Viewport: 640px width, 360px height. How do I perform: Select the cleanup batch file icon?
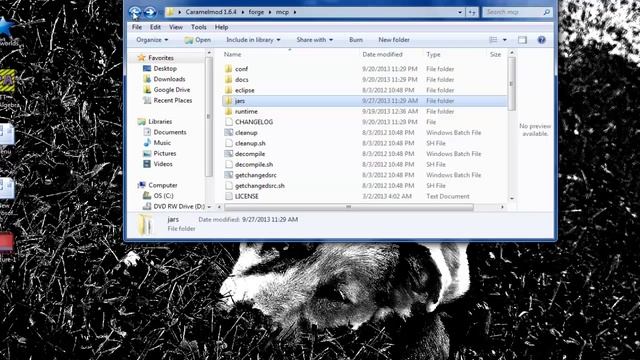pos(229,133)
